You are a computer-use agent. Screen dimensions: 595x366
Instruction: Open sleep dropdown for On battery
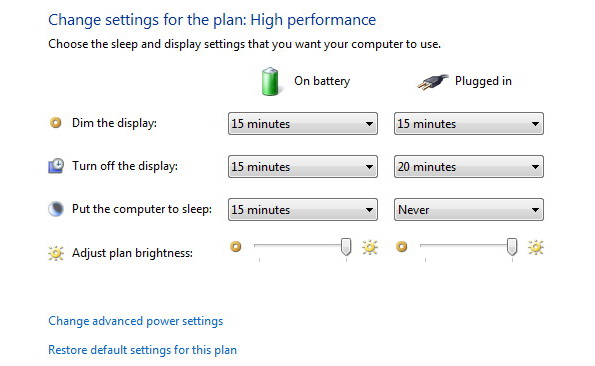point(303,209)
